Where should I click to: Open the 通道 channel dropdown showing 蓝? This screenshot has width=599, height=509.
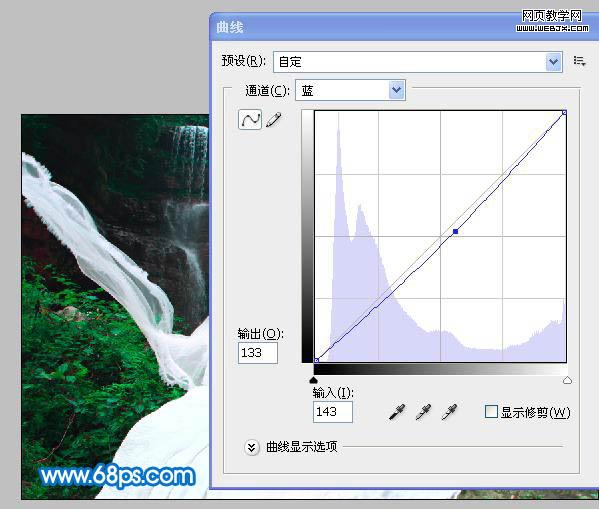(350, 90)
